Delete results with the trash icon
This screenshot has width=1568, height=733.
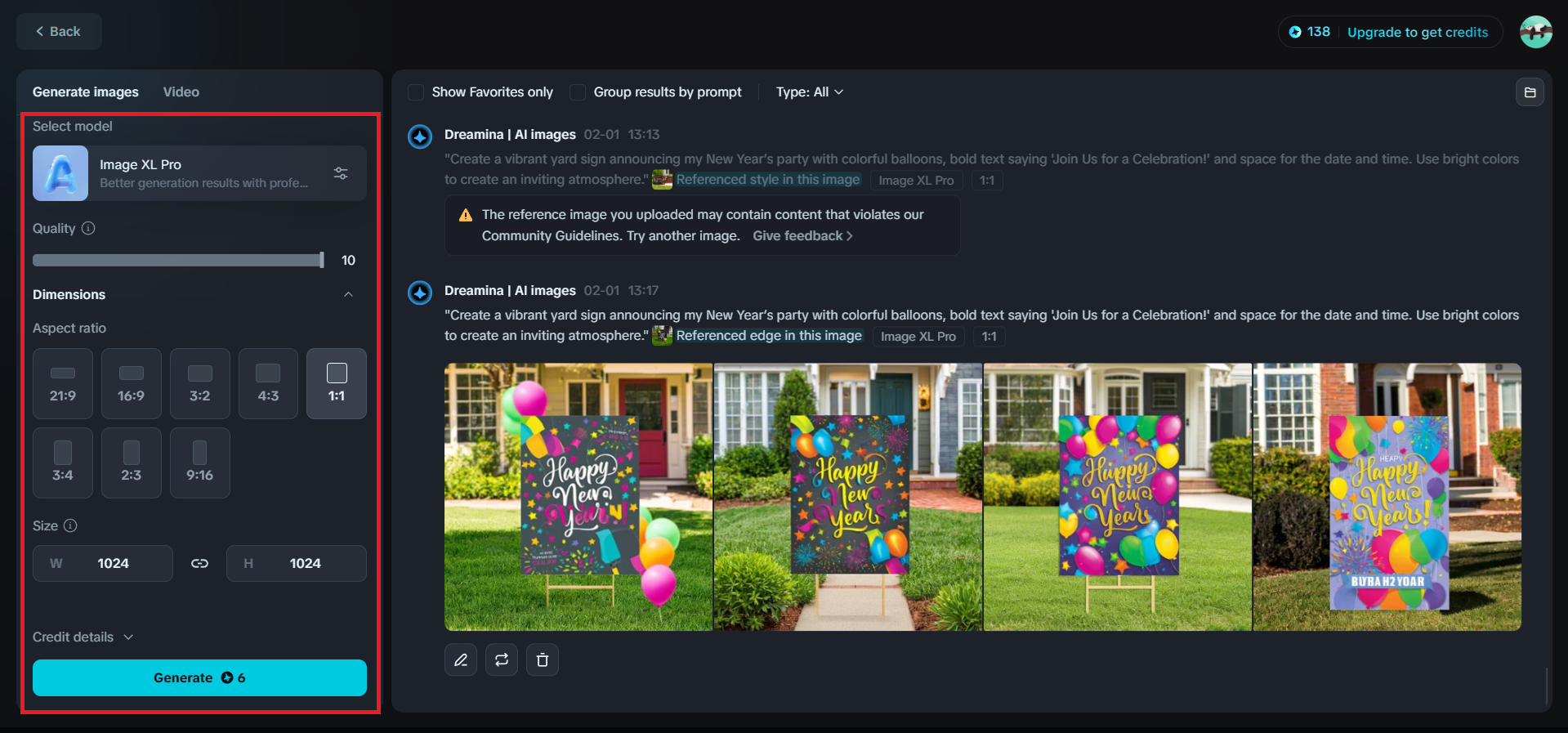coord(543,659)
